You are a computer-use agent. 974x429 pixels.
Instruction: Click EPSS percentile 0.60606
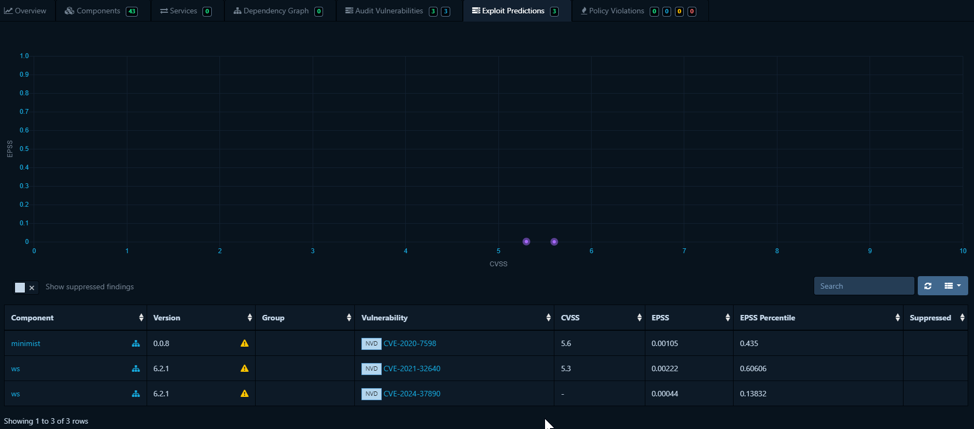point(752,369)
